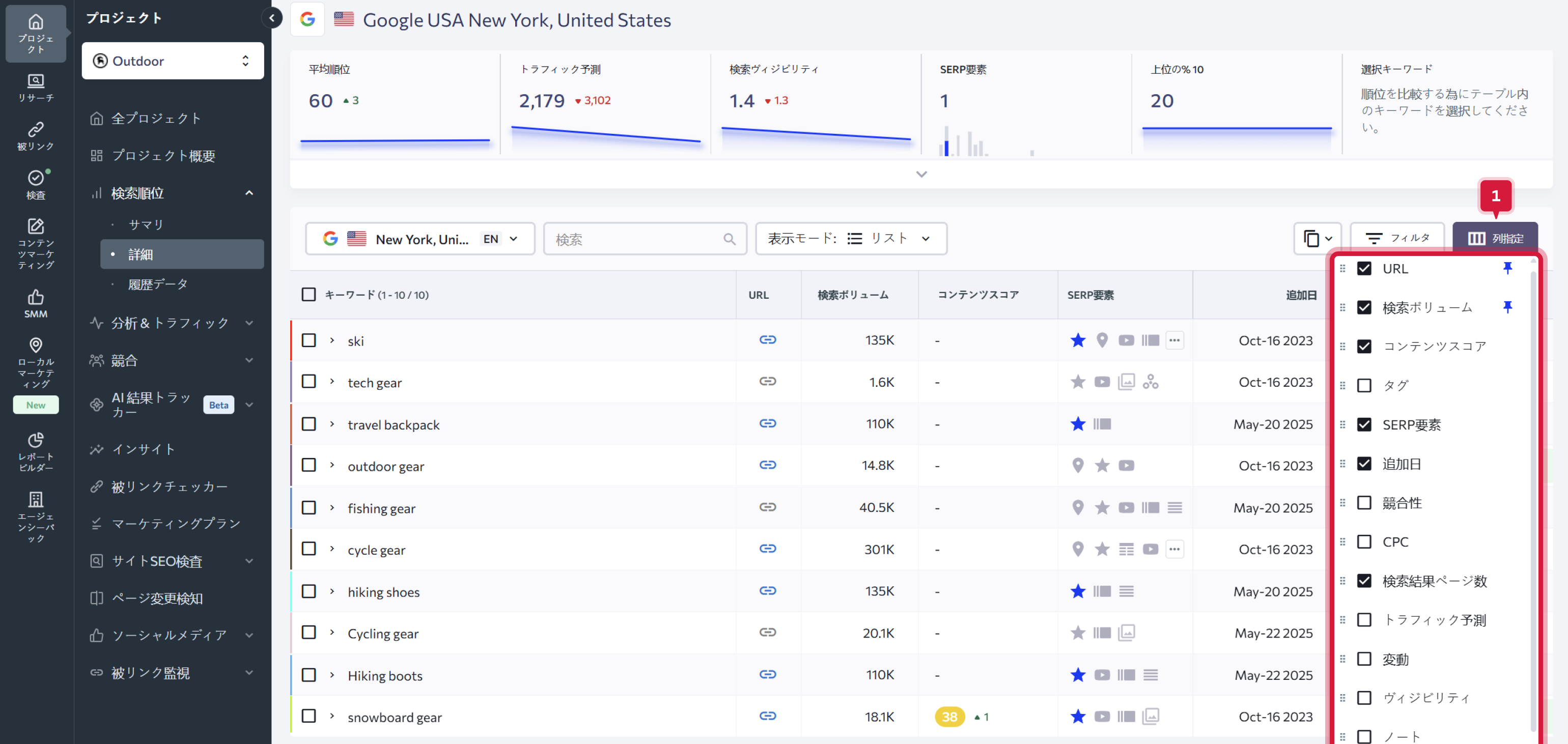Uncheck the 検索結果ページ数 column checkbox

point(1364,581)
